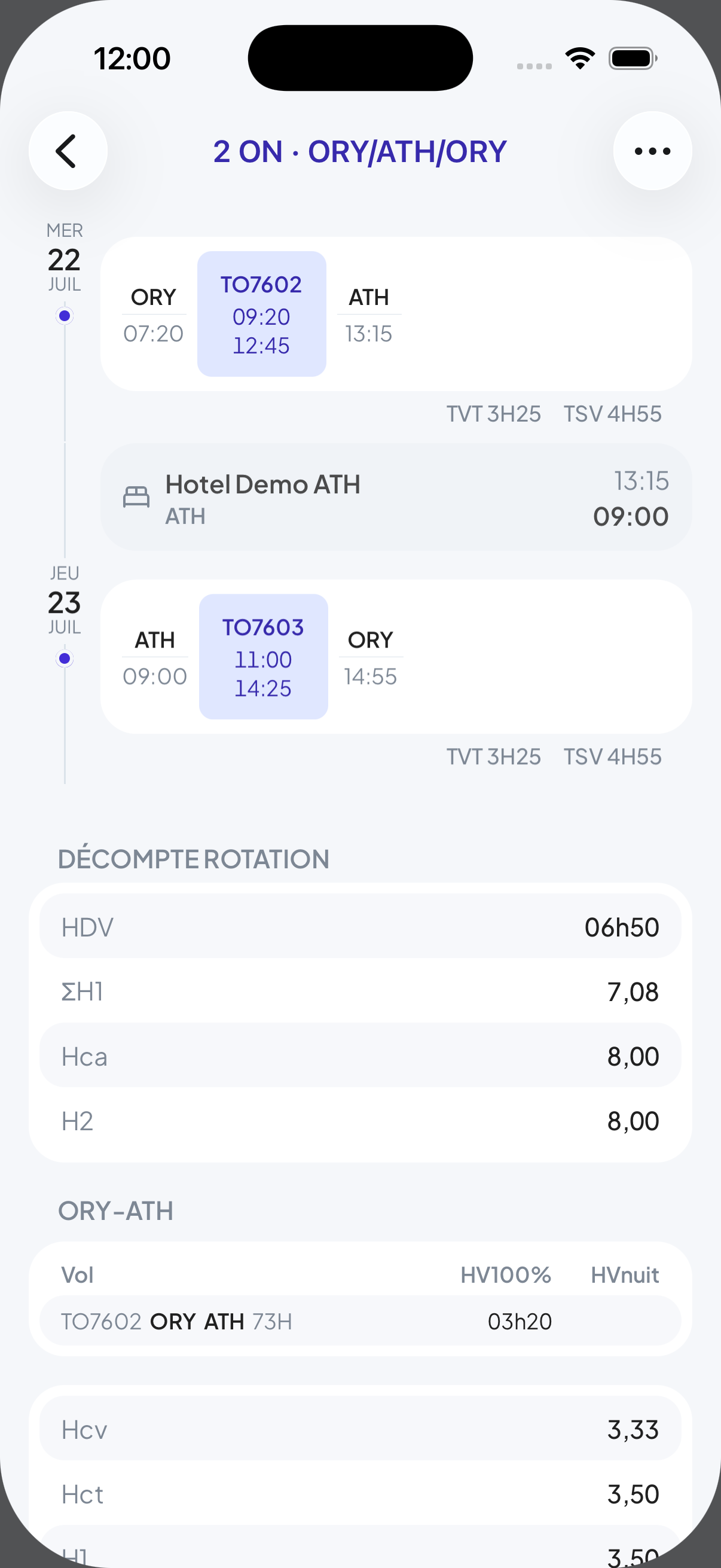
Task: Select the 23 JUIL timeline dot
Action: tap(65, 658)
